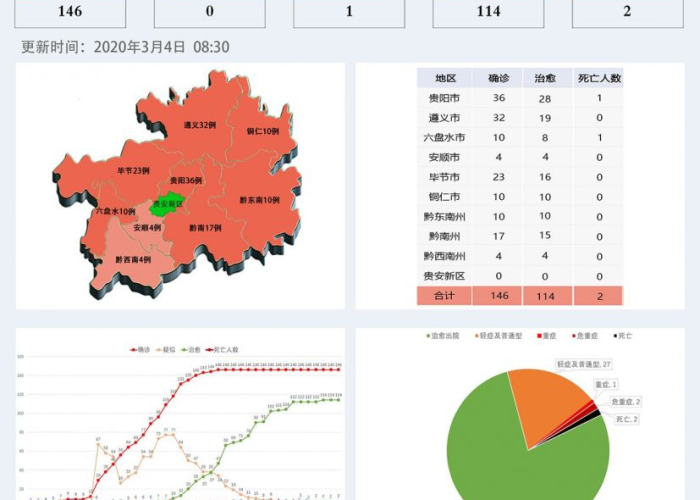Click 铜仁市 in the region table
The height and width of the screenshot is (500, 700).
(444, 197)
